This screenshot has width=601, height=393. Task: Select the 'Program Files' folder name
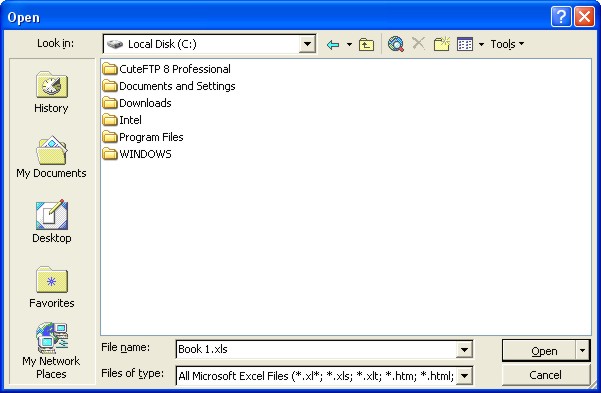[151, 137]
